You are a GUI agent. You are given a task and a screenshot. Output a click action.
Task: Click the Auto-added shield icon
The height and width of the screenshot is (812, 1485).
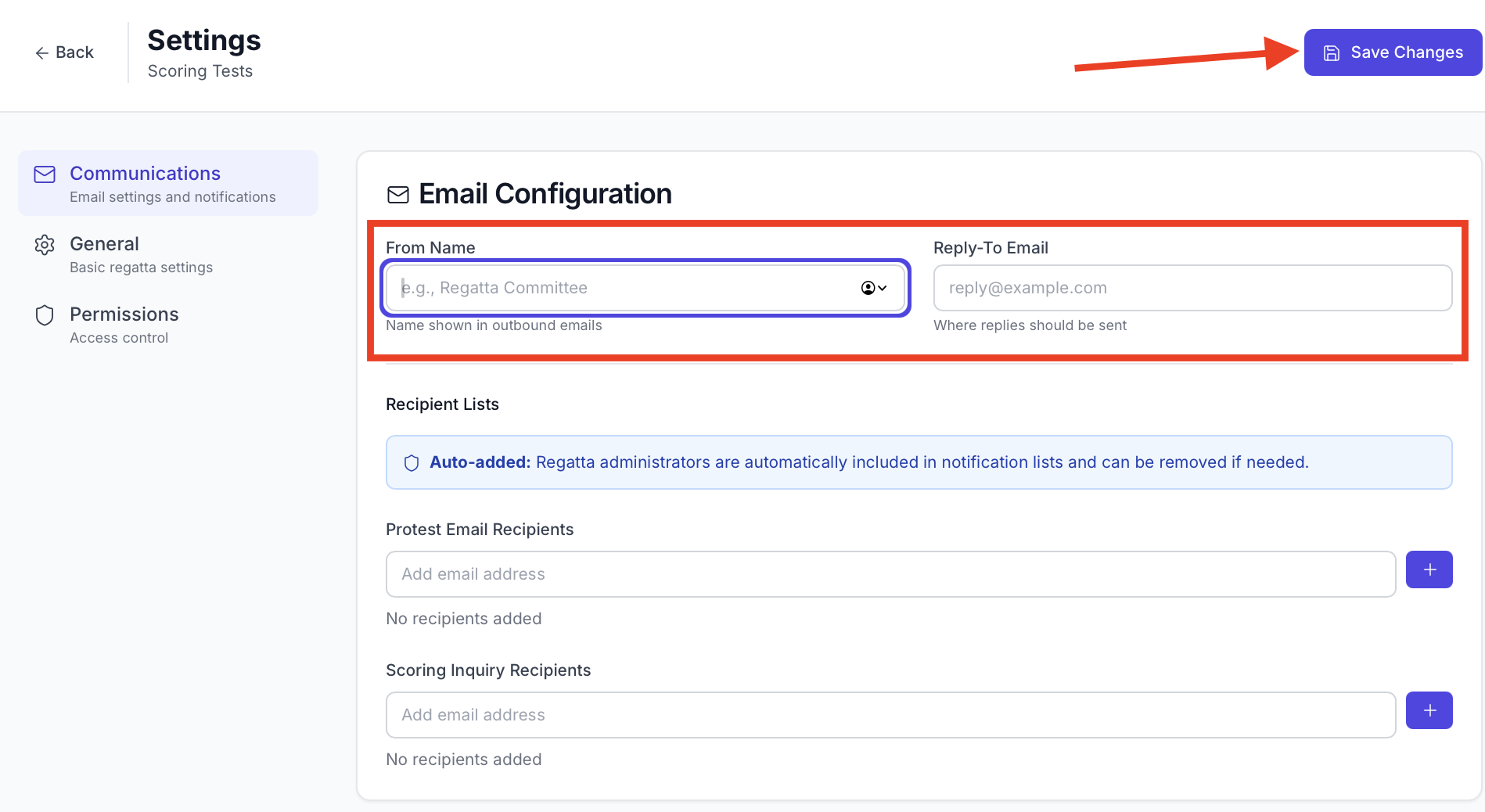coord(412,463)
